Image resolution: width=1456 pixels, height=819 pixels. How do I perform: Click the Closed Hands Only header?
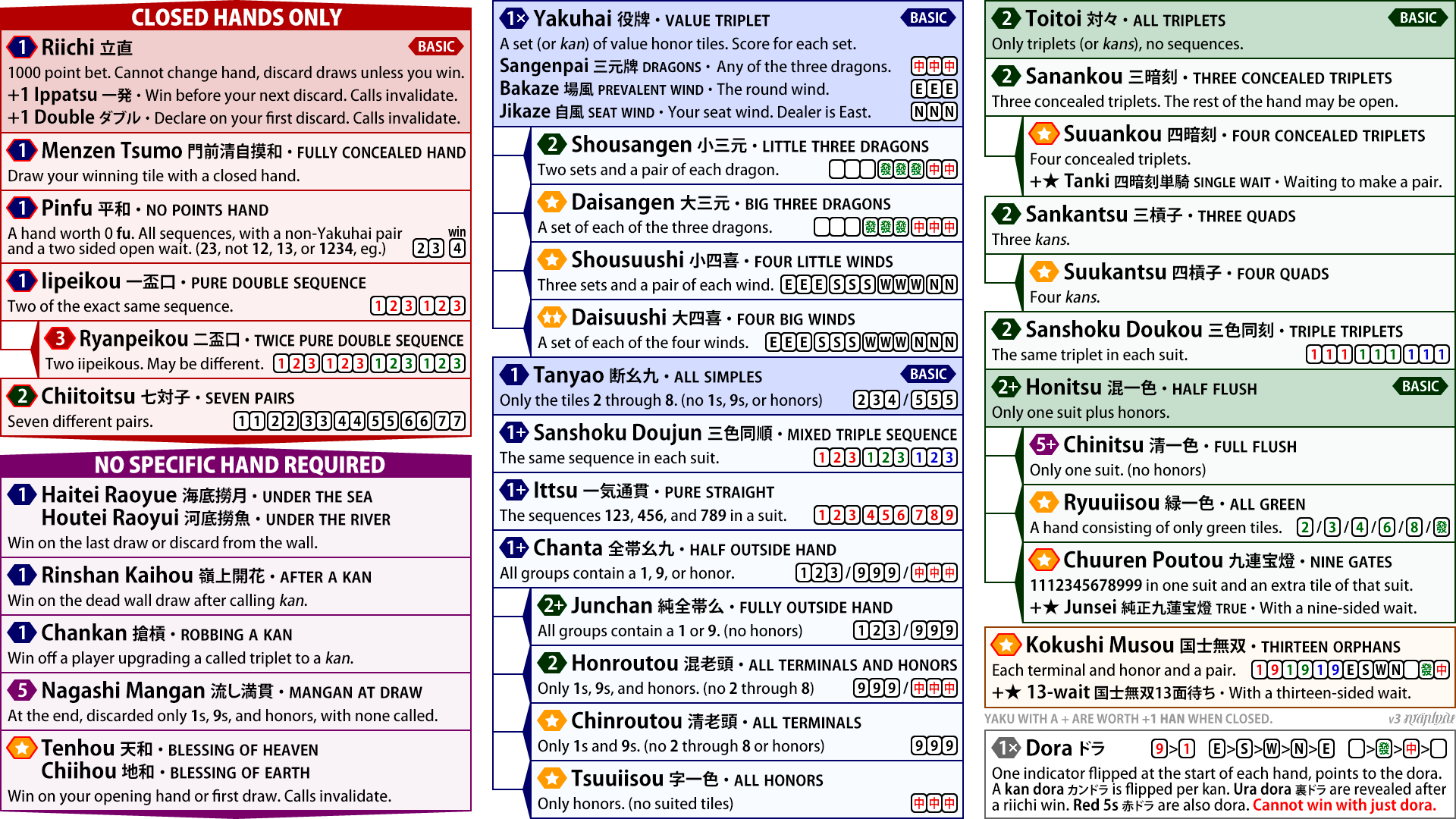pyautogui.click(x=236, y=17)
